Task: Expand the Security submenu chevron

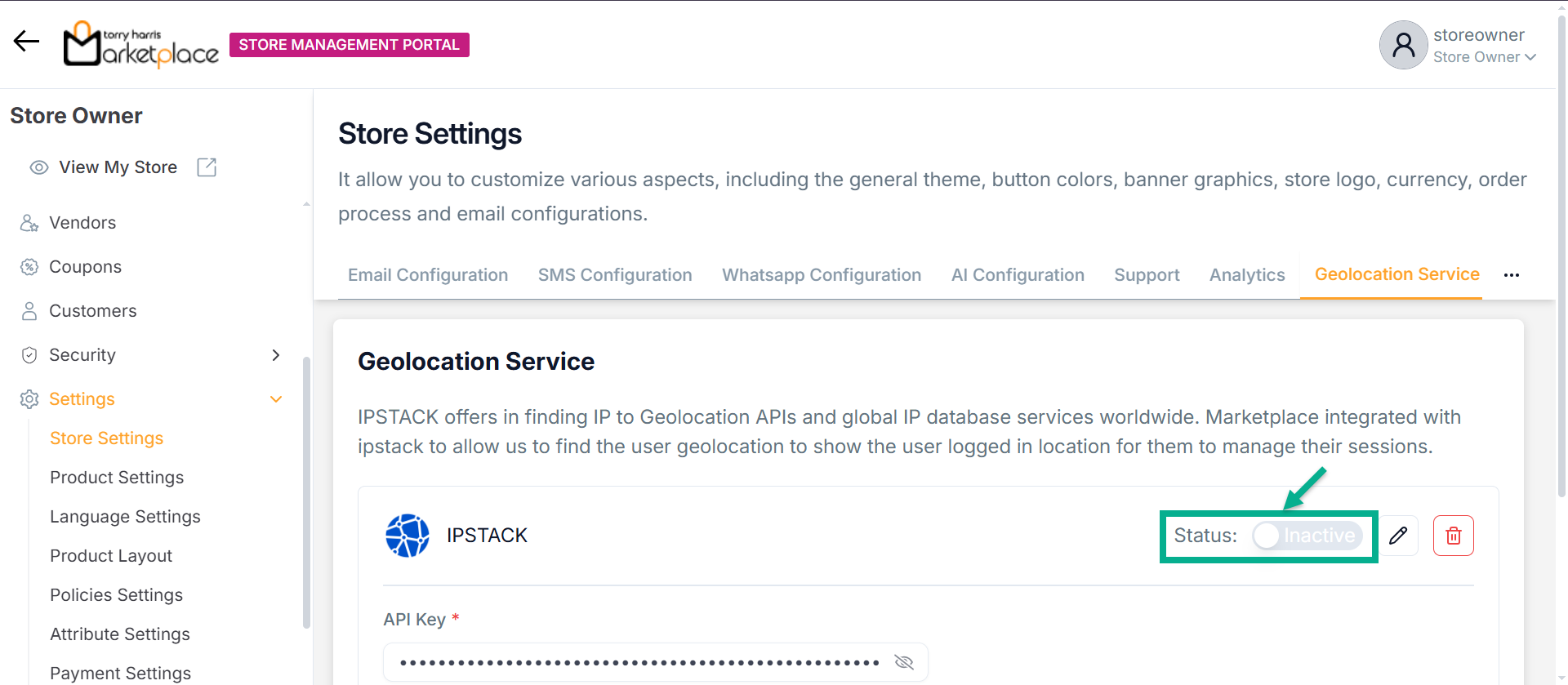Action: [x=275, y=355]
